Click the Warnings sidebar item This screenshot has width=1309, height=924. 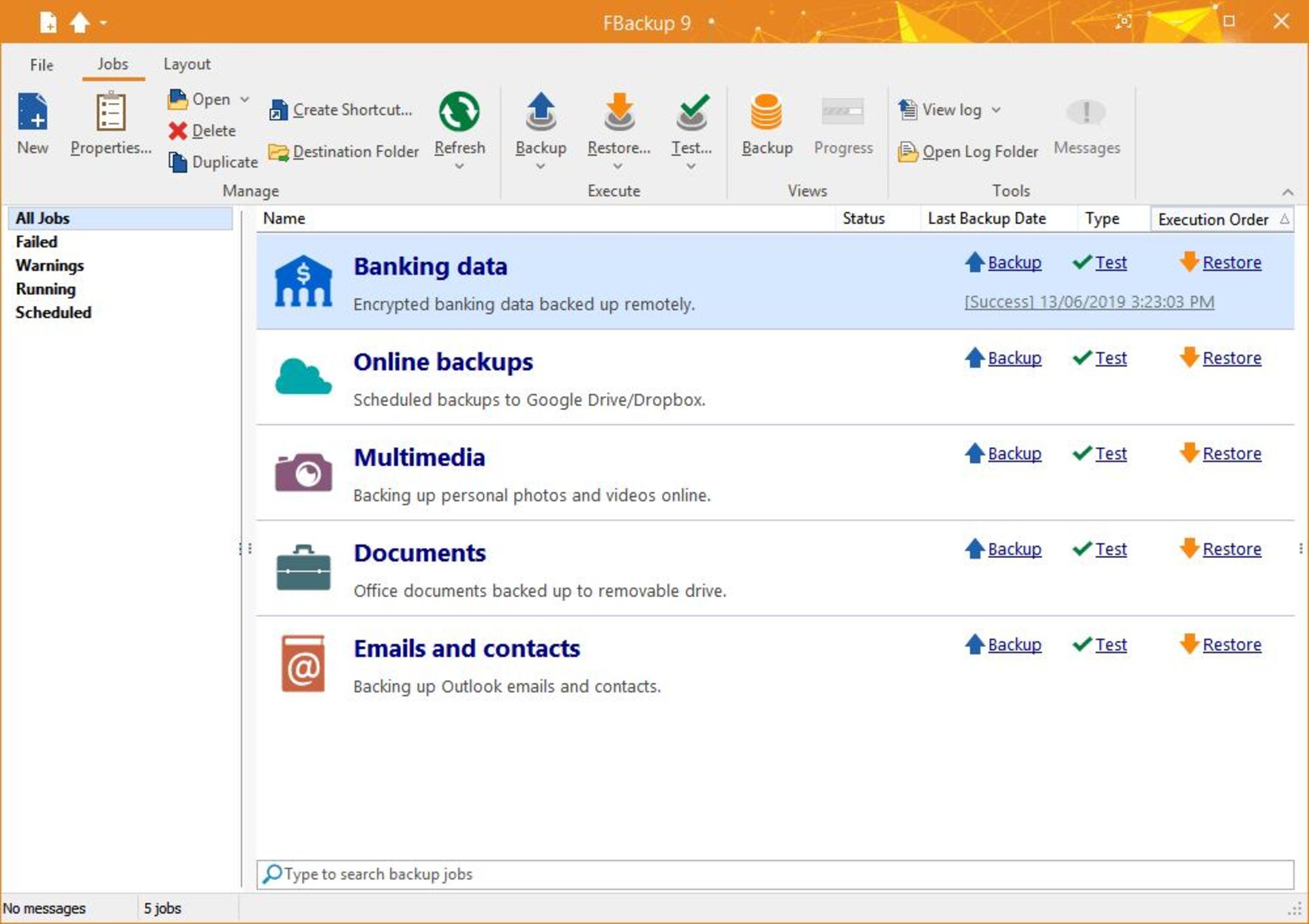tap(49, 265)
